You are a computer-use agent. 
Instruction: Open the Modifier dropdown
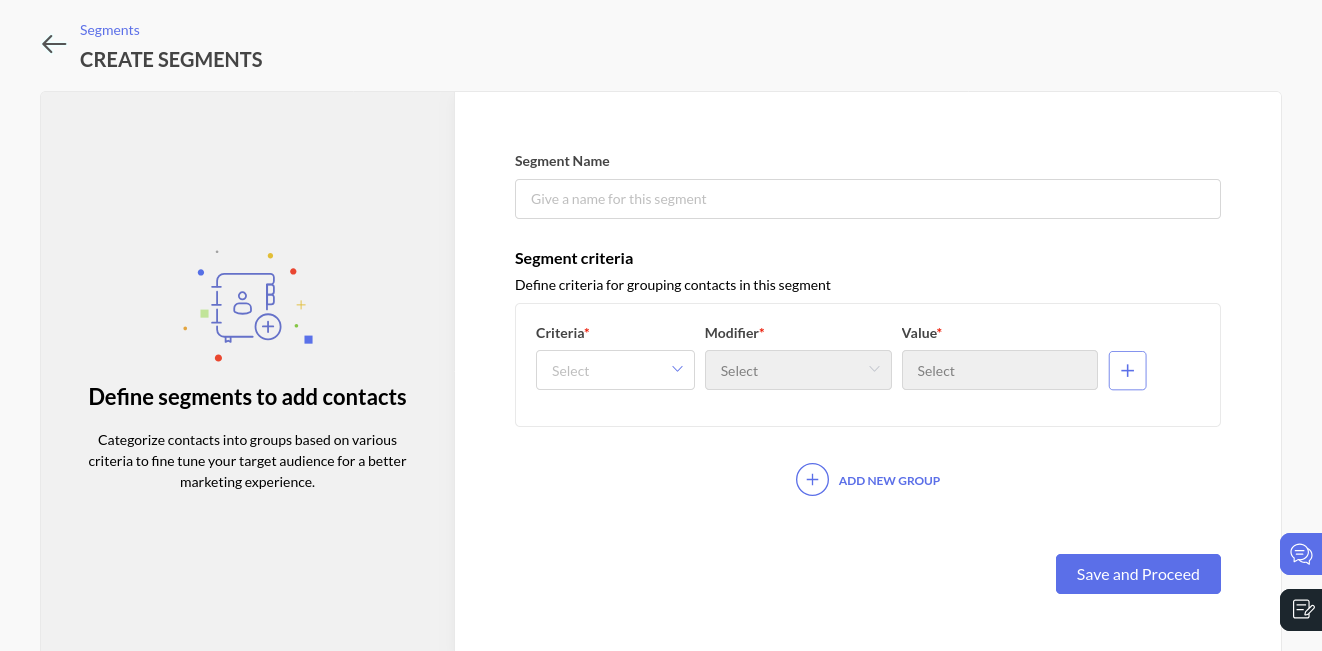click(798, 370)
